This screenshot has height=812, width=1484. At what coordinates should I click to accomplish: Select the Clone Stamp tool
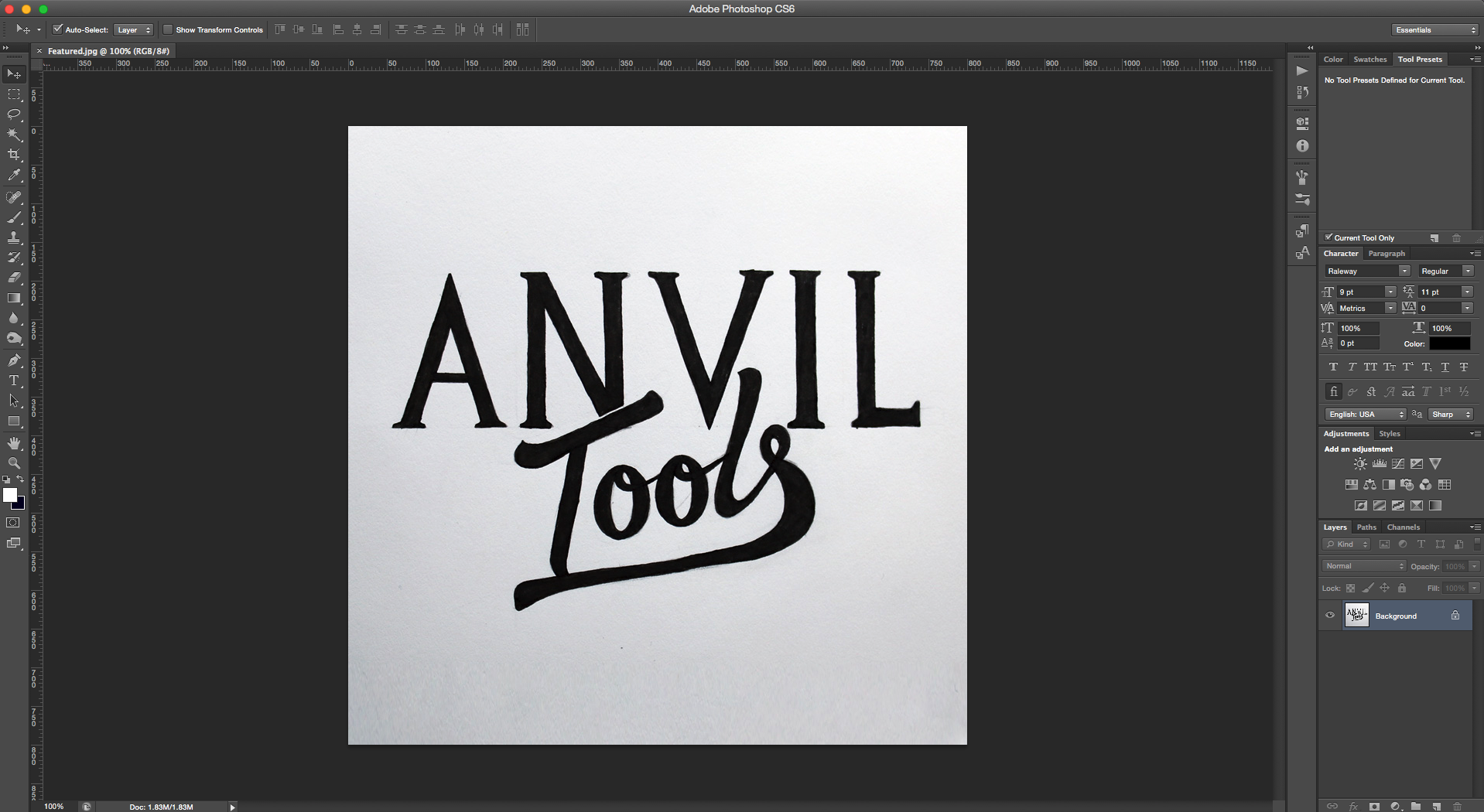(14, 237)
